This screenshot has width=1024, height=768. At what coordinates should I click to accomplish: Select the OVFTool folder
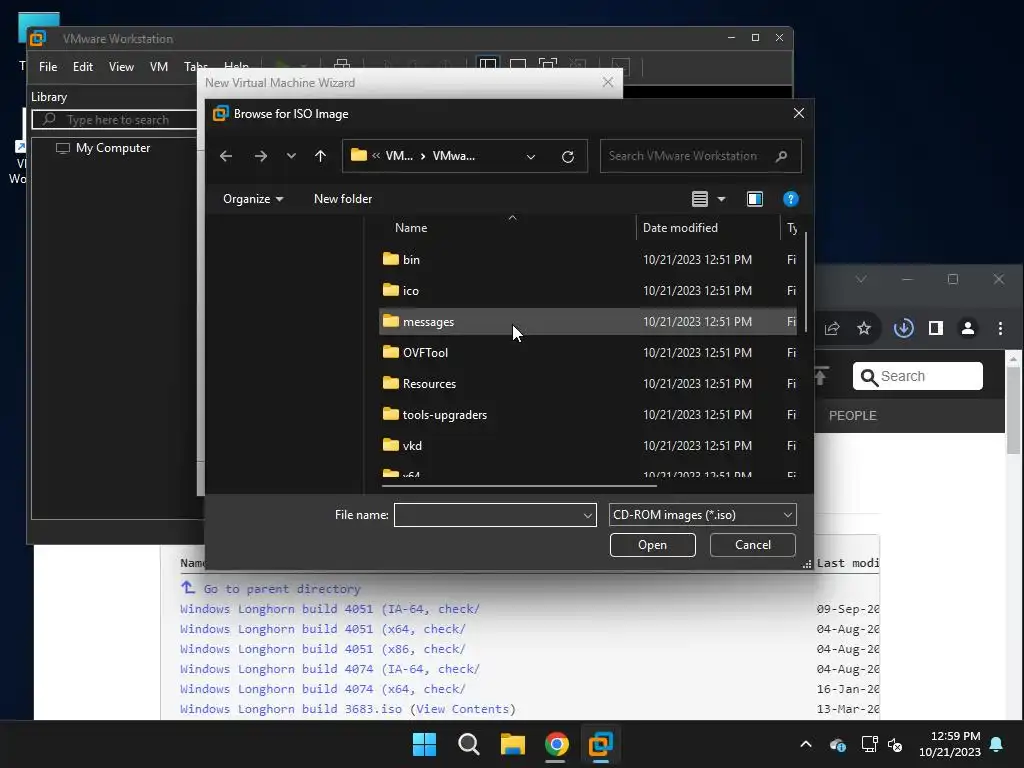tap(588, 353)
